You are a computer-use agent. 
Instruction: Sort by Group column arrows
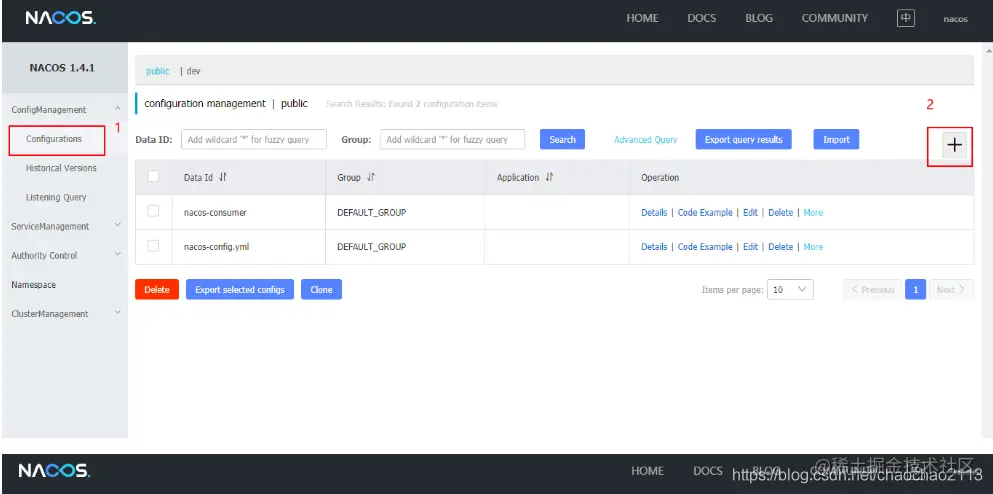(370, 177)
